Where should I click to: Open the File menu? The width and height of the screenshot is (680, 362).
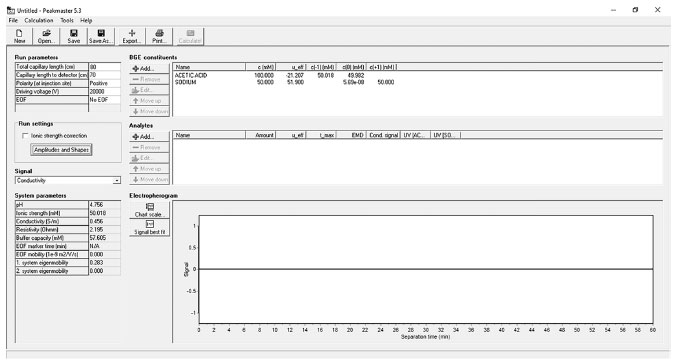[x=13, y=20]
